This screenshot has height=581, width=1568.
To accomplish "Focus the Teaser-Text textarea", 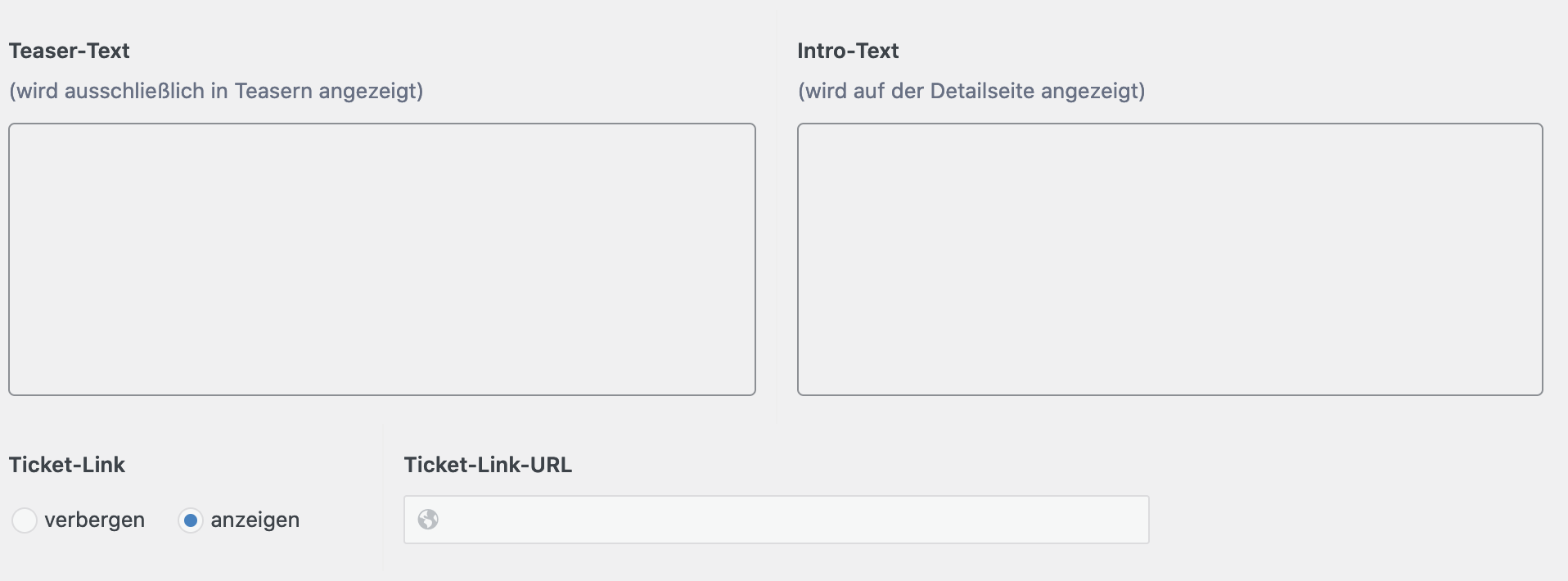I will tap(382, 259).
